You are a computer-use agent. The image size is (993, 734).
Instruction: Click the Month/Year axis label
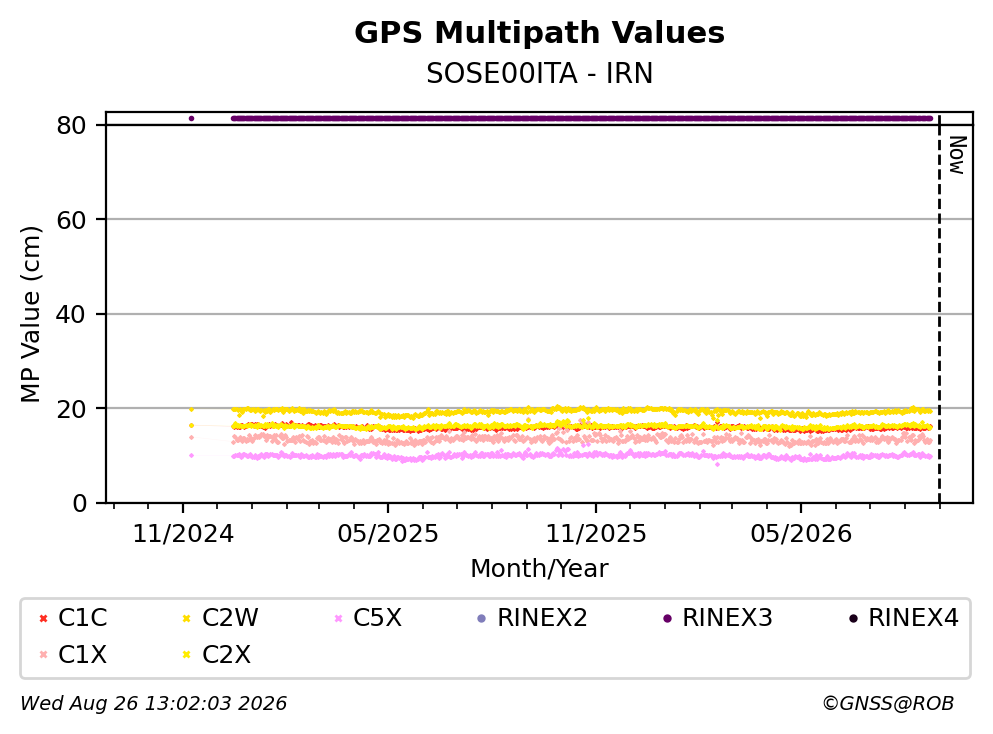pos(539,569)
